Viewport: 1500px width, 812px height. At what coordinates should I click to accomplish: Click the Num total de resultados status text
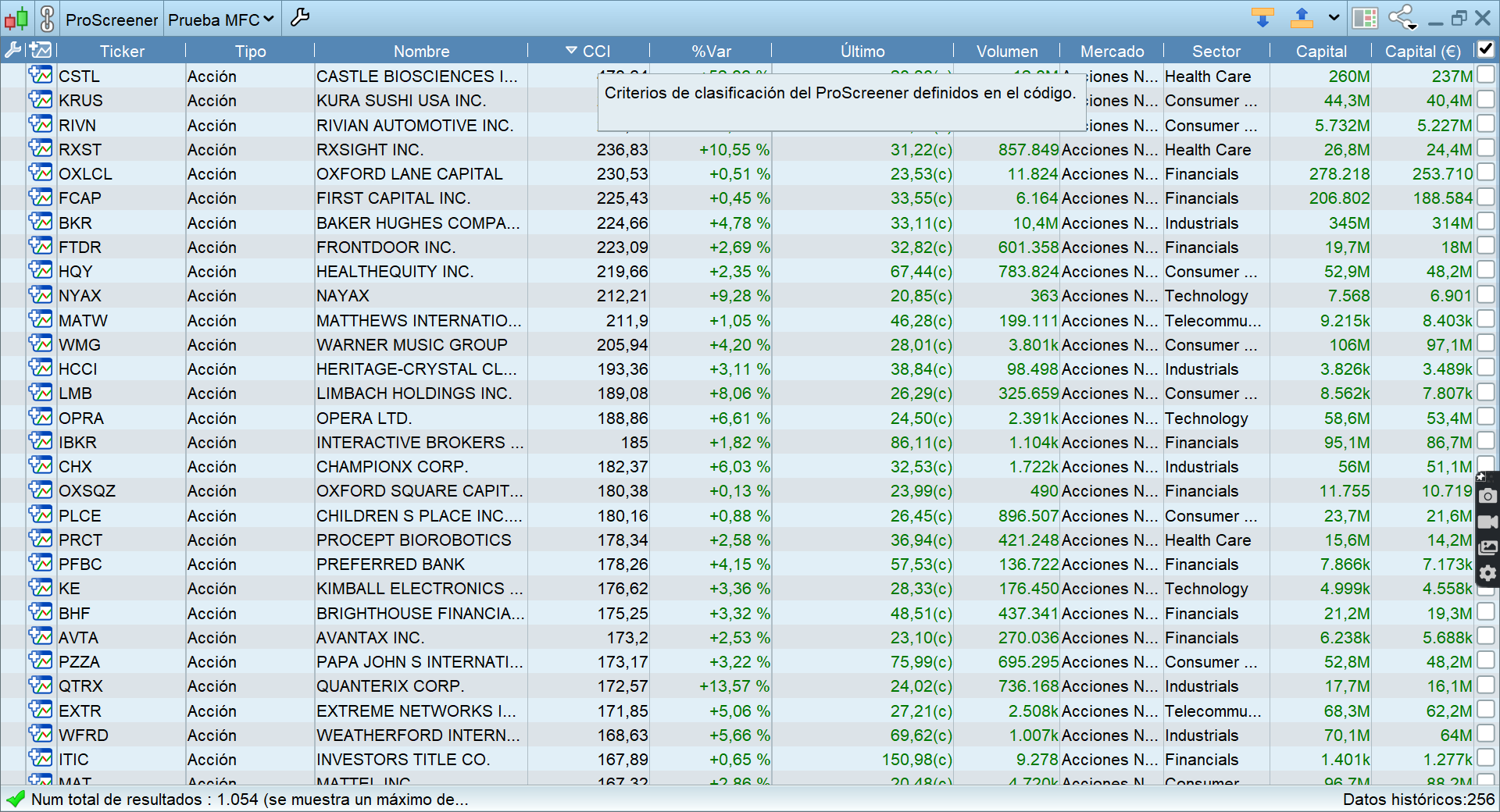[250, 799]
